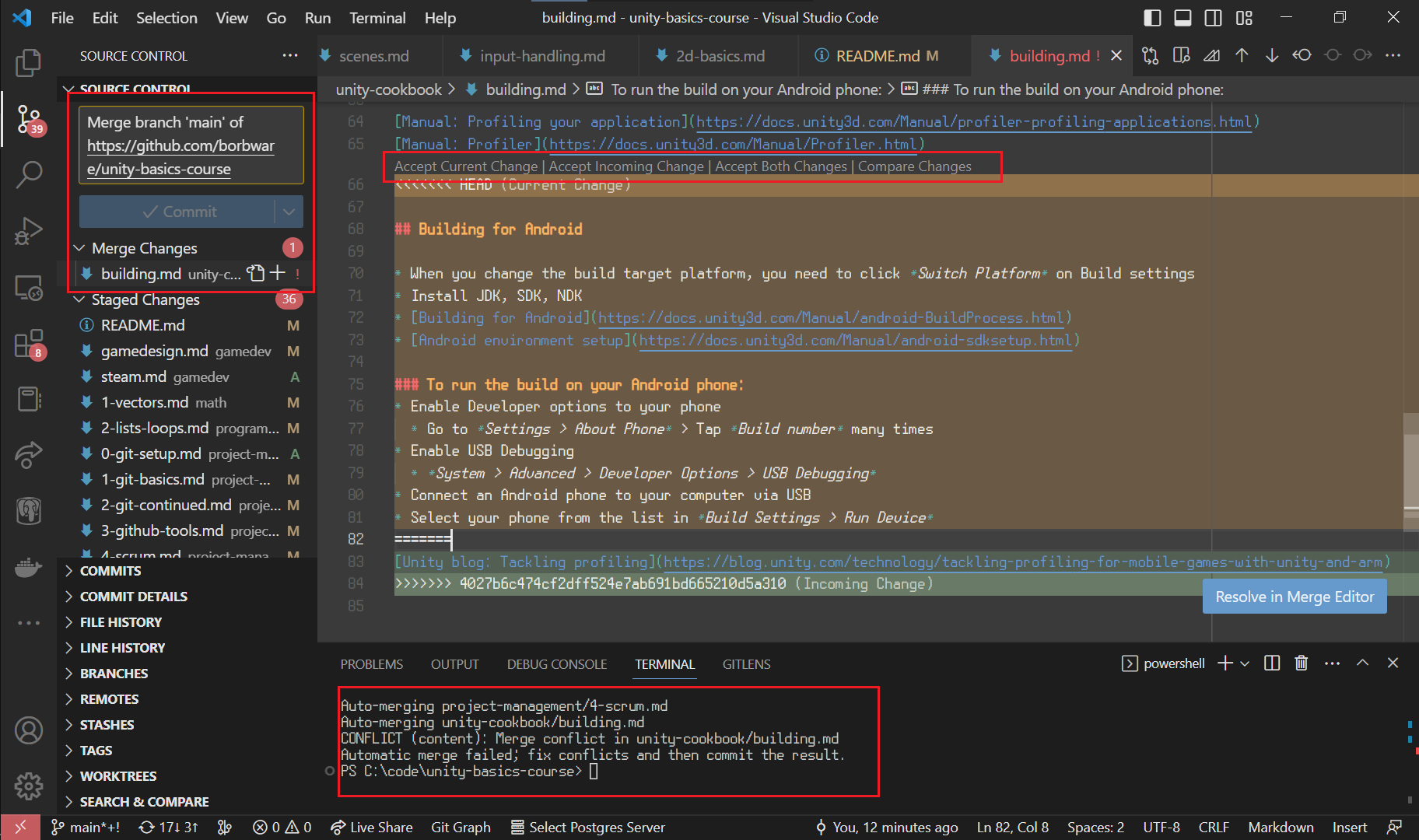This screenshot has width=1419, height=840.
Task: Click Compare Changes codelens
Action: click(915, 166)
